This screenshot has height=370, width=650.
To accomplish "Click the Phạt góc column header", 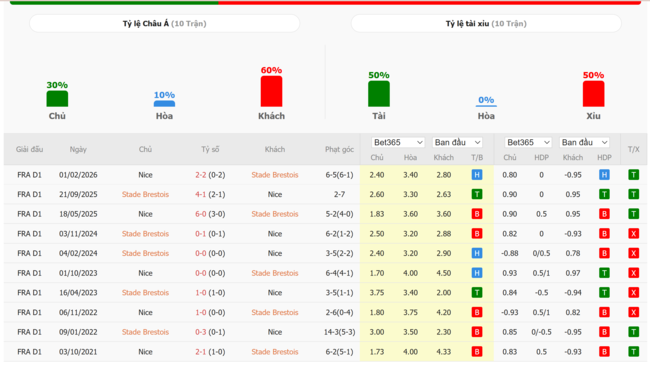I will (x=339, y=150).
